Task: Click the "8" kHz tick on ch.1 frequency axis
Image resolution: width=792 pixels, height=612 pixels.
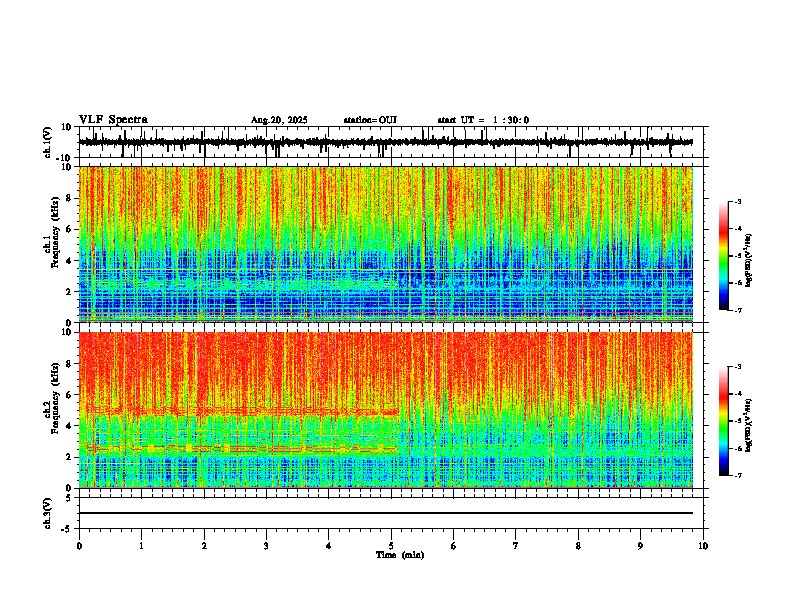Action: coord(69,198)
